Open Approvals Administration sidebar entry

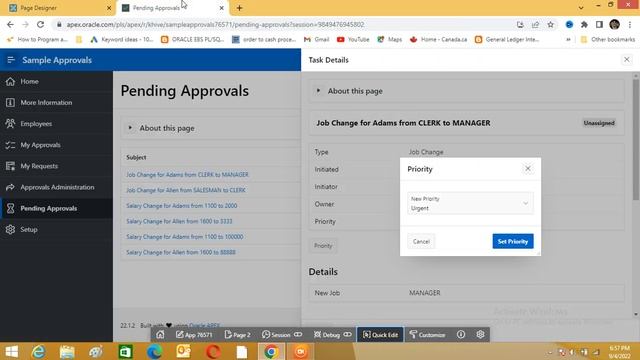pos(56,187)
